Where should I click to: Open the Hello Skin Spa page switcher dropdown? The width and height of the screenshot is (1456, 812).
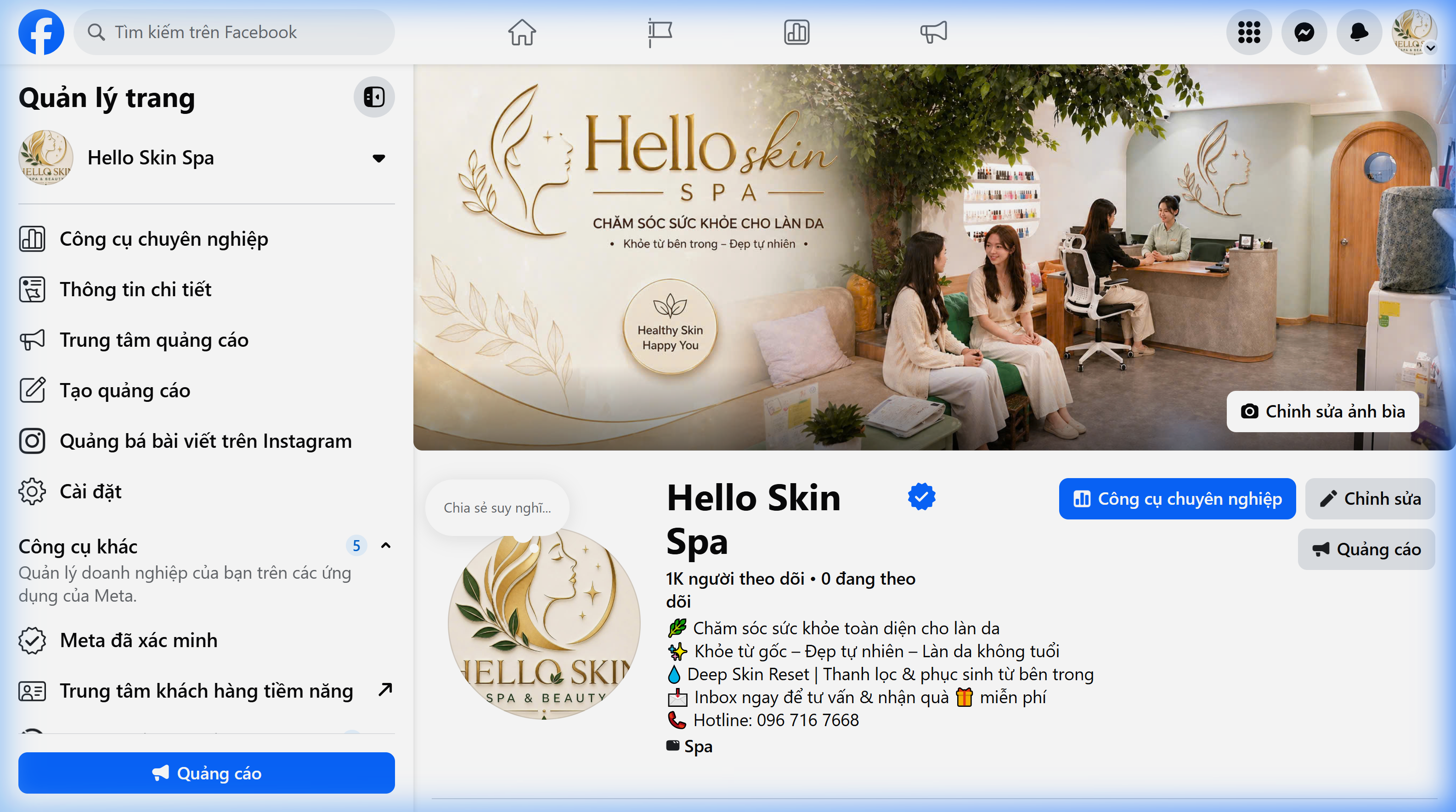coord(378,158)
